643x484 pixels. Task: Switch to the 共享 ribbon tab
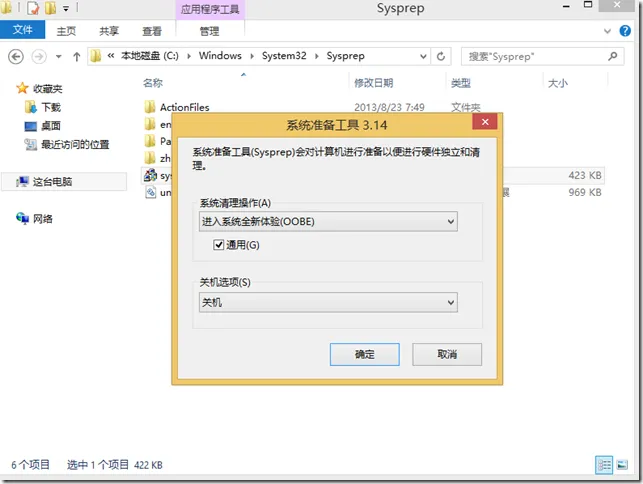pyautogui.click(x=109, y=31)
